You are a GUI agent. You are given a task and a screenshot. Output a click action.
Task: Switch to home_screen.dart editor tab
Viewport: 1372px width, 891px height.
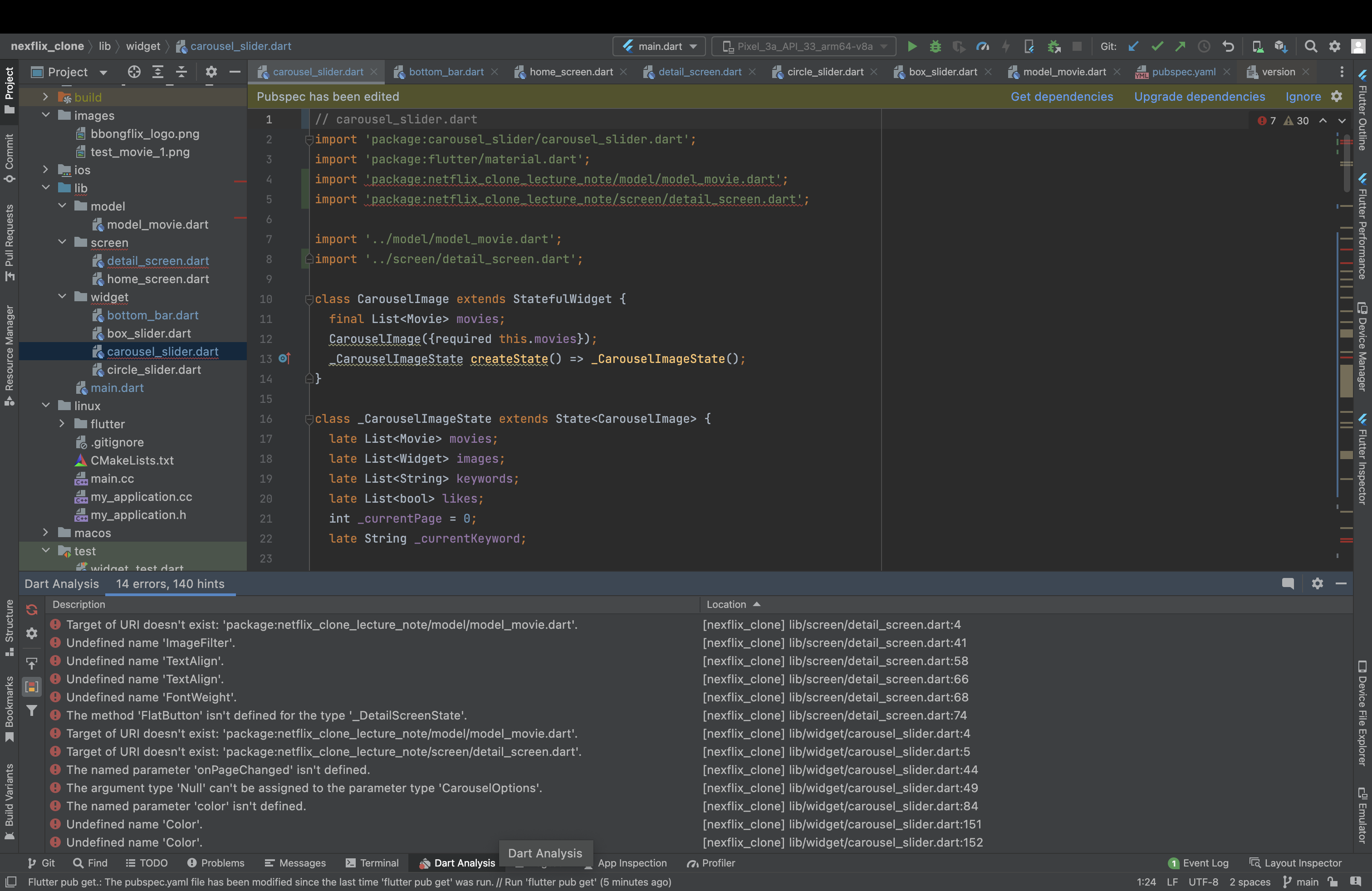pos(570,72)
